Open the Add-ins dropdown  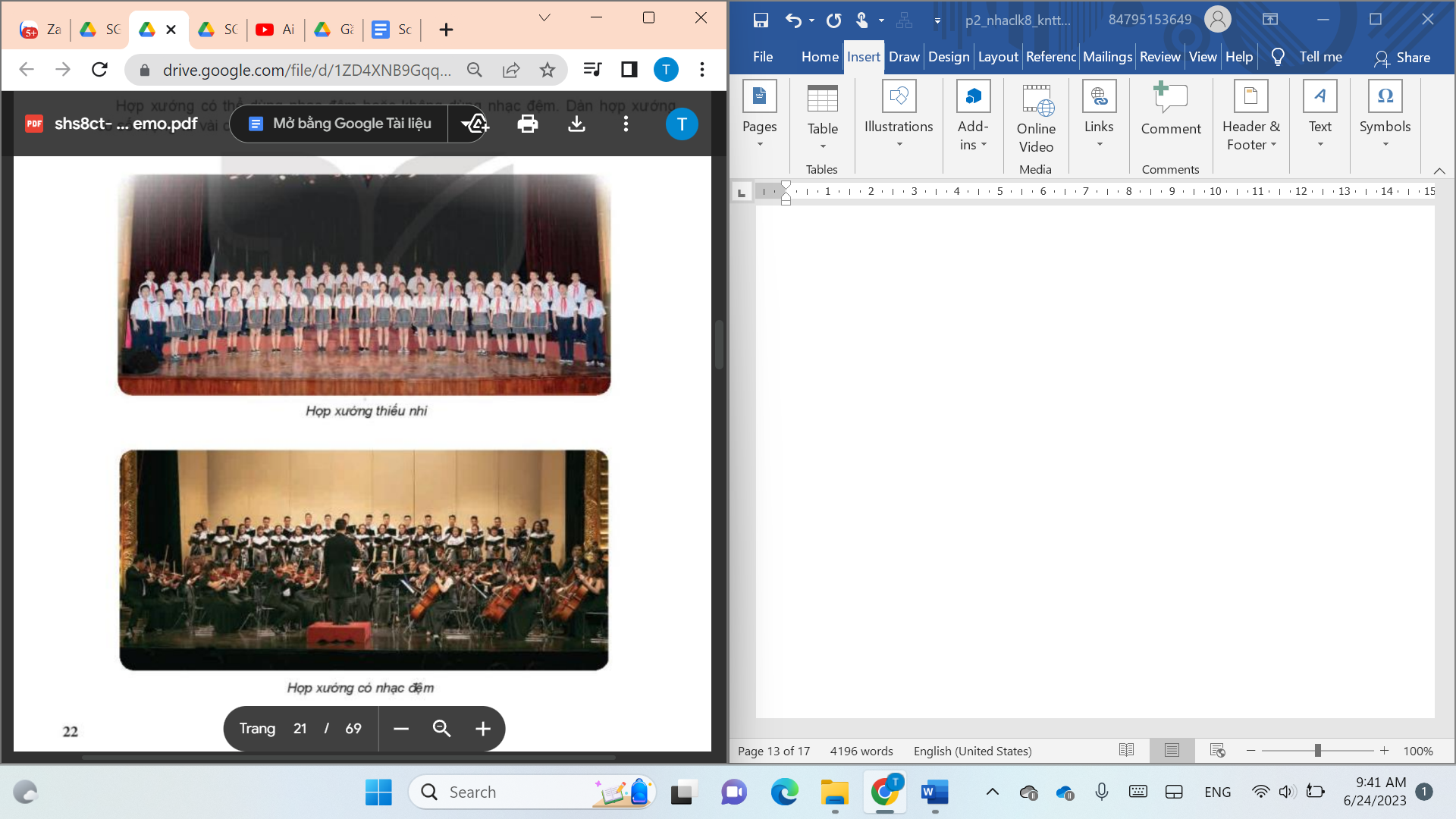click(x=973, y=117)
